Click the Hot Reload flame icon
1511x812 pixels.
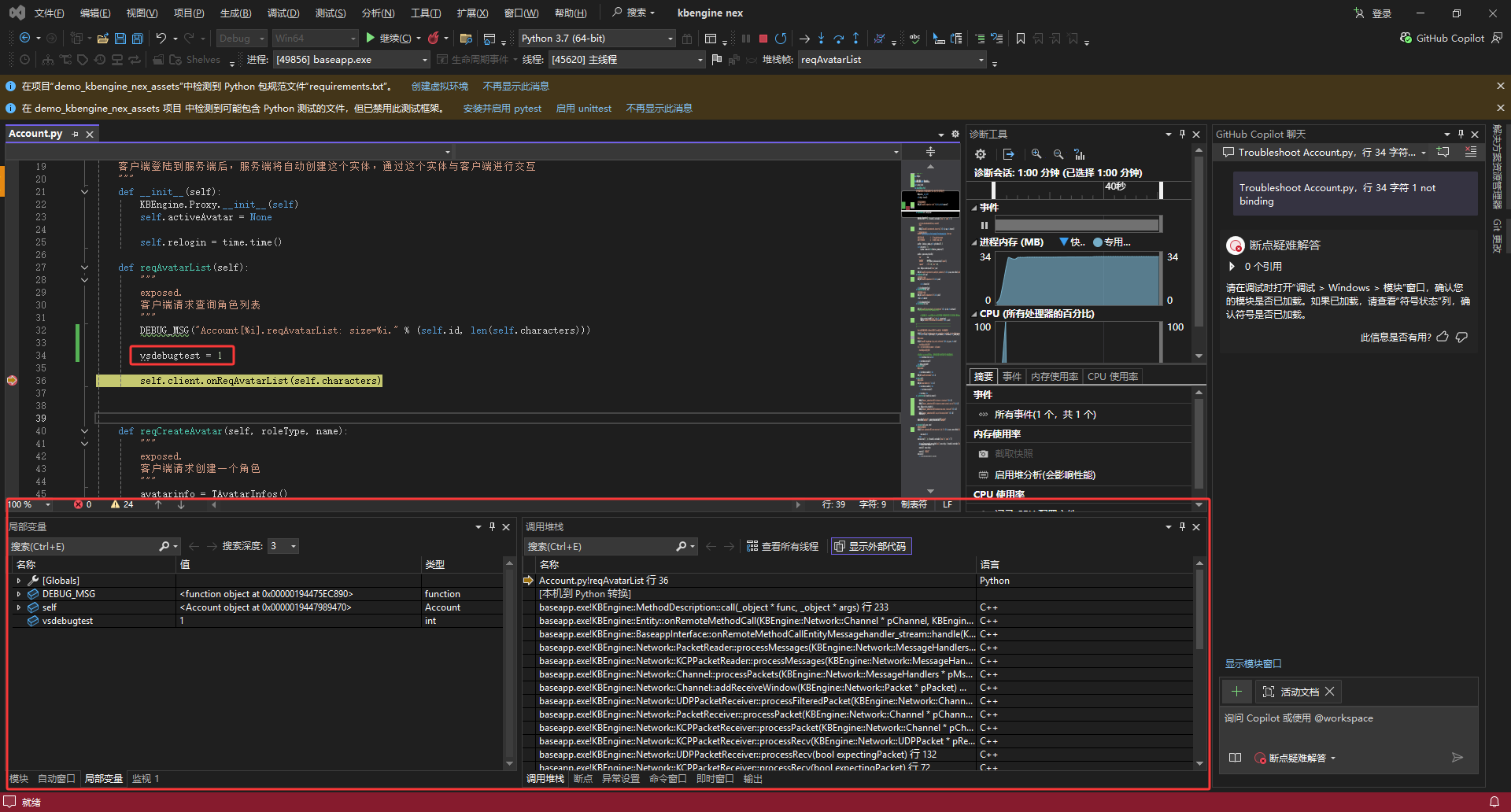(x=434, y=38)
